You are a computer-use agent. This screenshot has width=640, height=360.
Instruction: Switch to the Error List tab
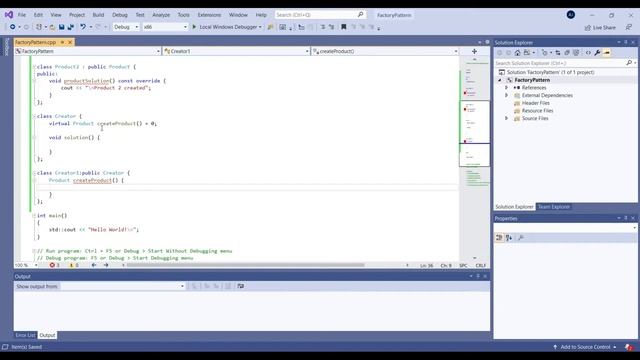25,335
